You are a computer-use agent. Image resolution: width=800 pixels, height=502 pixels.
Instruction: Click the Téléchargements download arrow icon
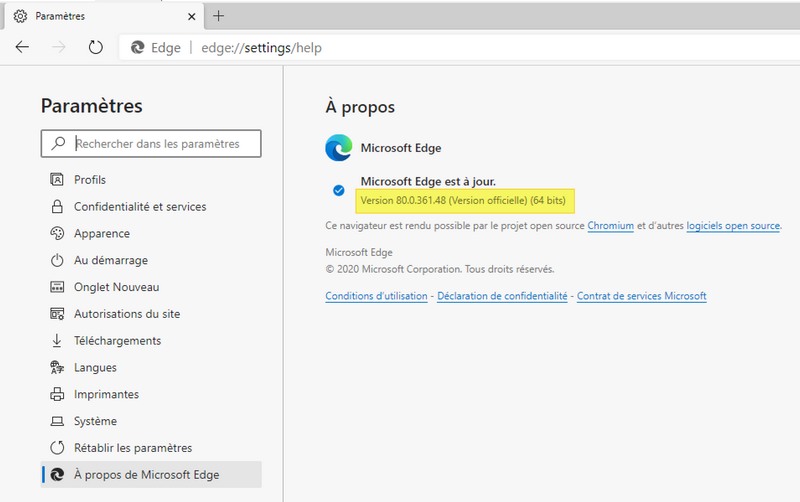coord(56,341)
